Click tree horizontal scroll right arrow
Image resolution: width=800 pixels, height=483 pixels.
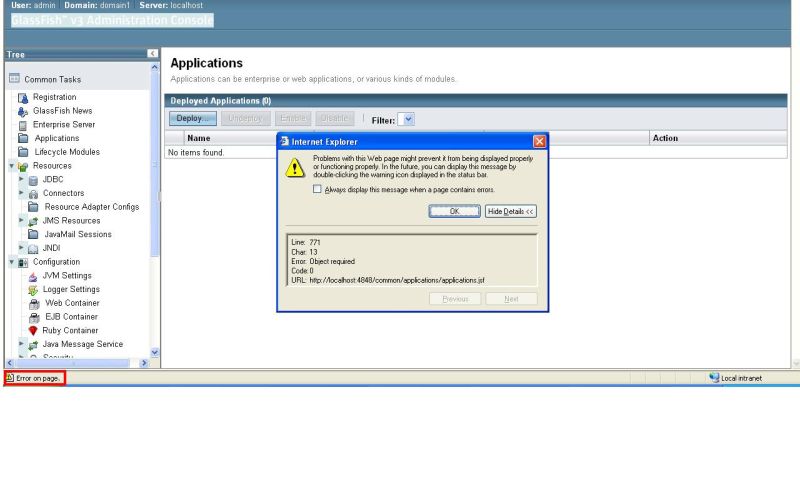click(x=143, y=363)
